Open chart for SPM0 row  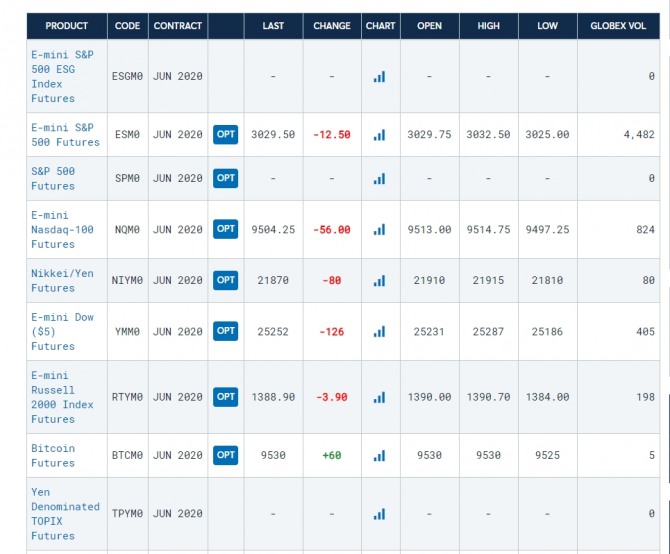(379, 179)
